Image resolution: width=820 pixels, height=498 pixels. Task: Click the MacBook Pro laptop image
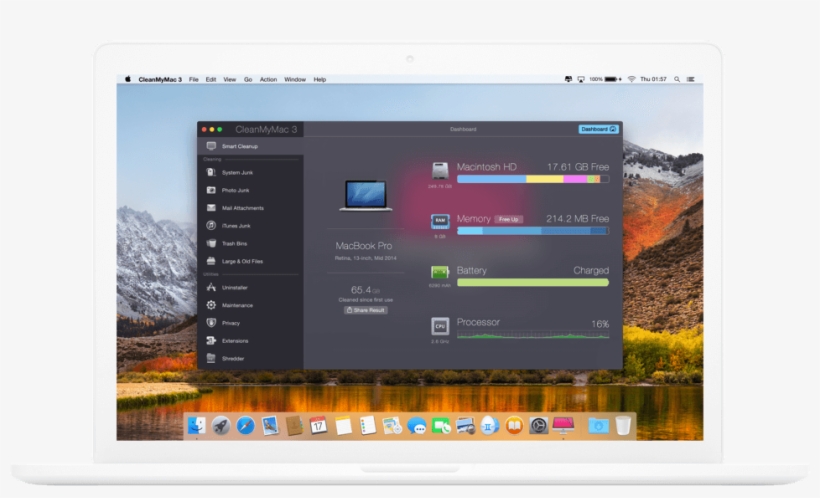tap(366, 195)
